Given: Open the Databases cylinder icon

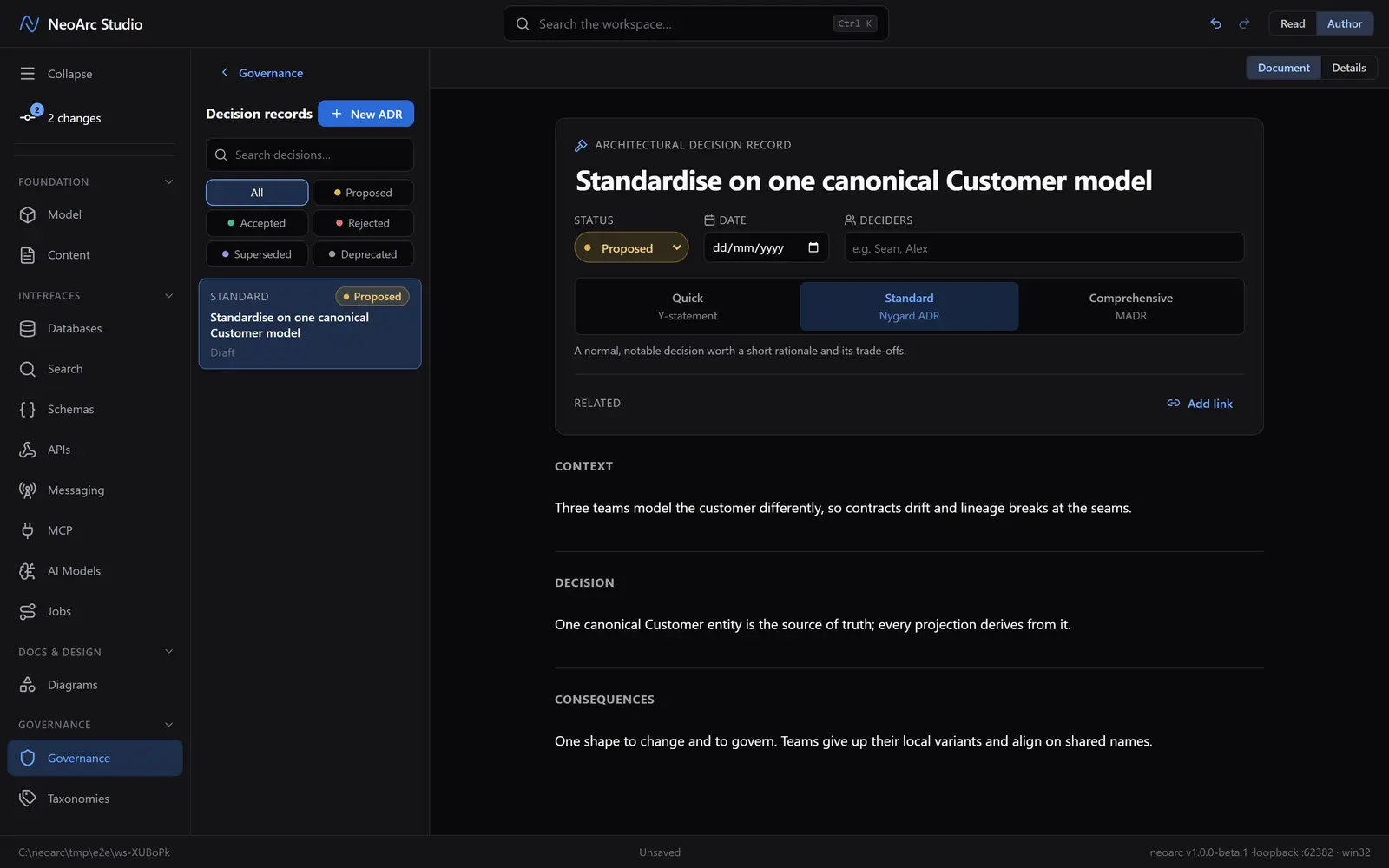Looking at the screenshot, I should 28,328.
